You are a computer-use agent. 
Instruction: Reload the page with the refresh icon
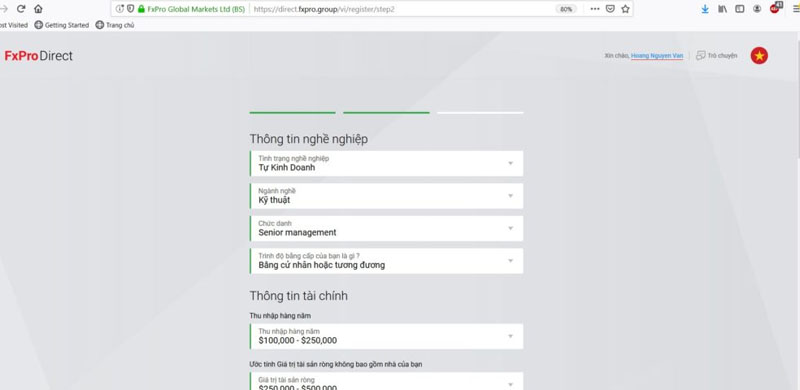coord(21,9)
